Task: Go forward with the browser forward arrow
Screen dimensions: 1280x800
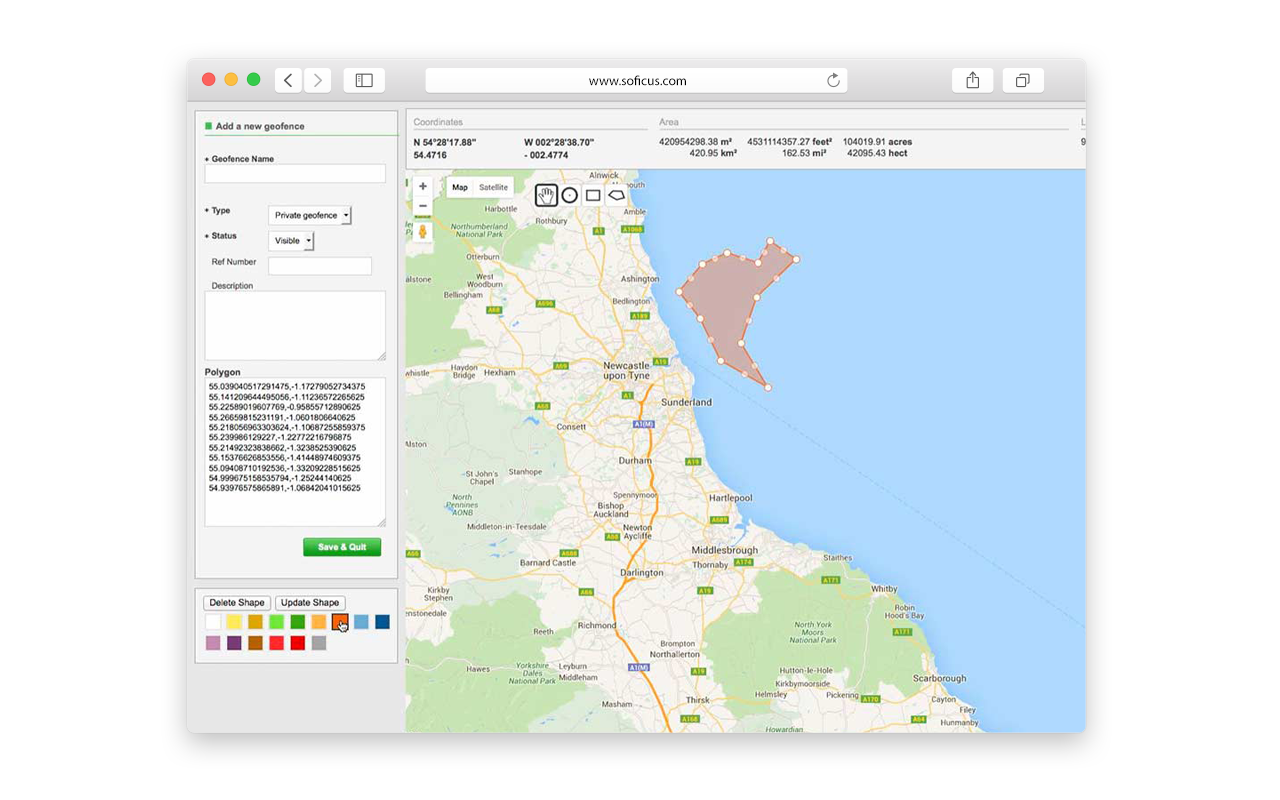Action: click(x=318, y=81)
